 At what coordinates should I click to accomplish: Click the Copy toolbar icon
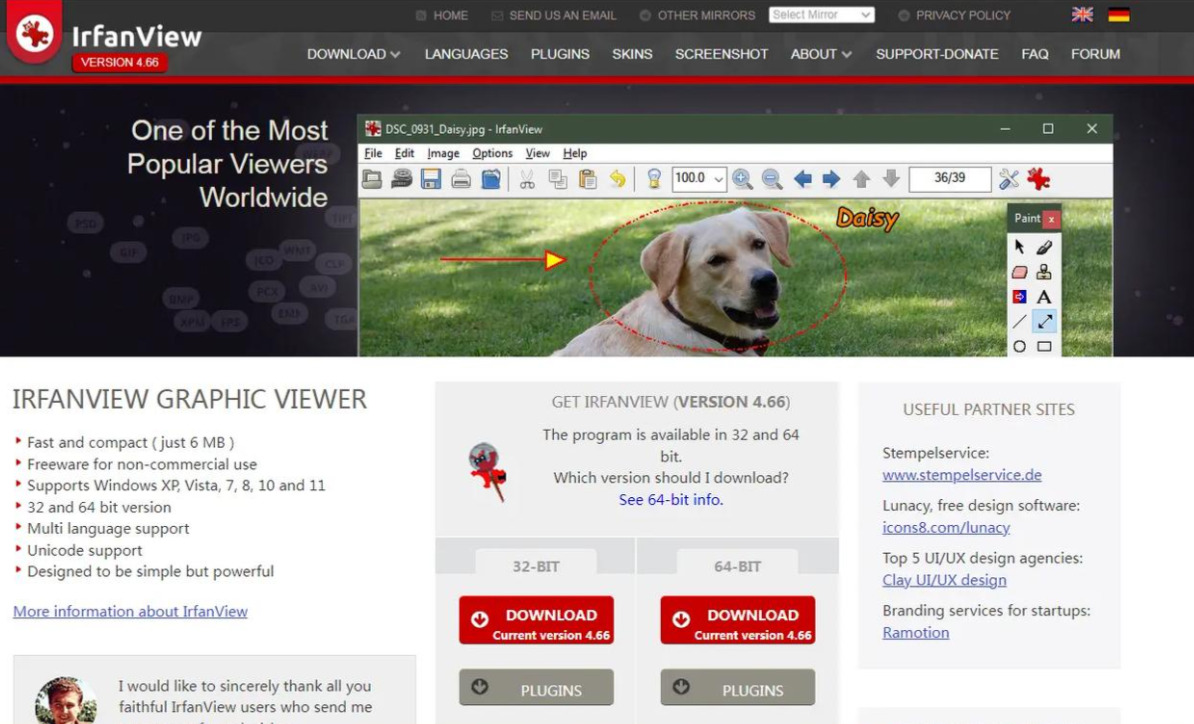pos(557,179)
